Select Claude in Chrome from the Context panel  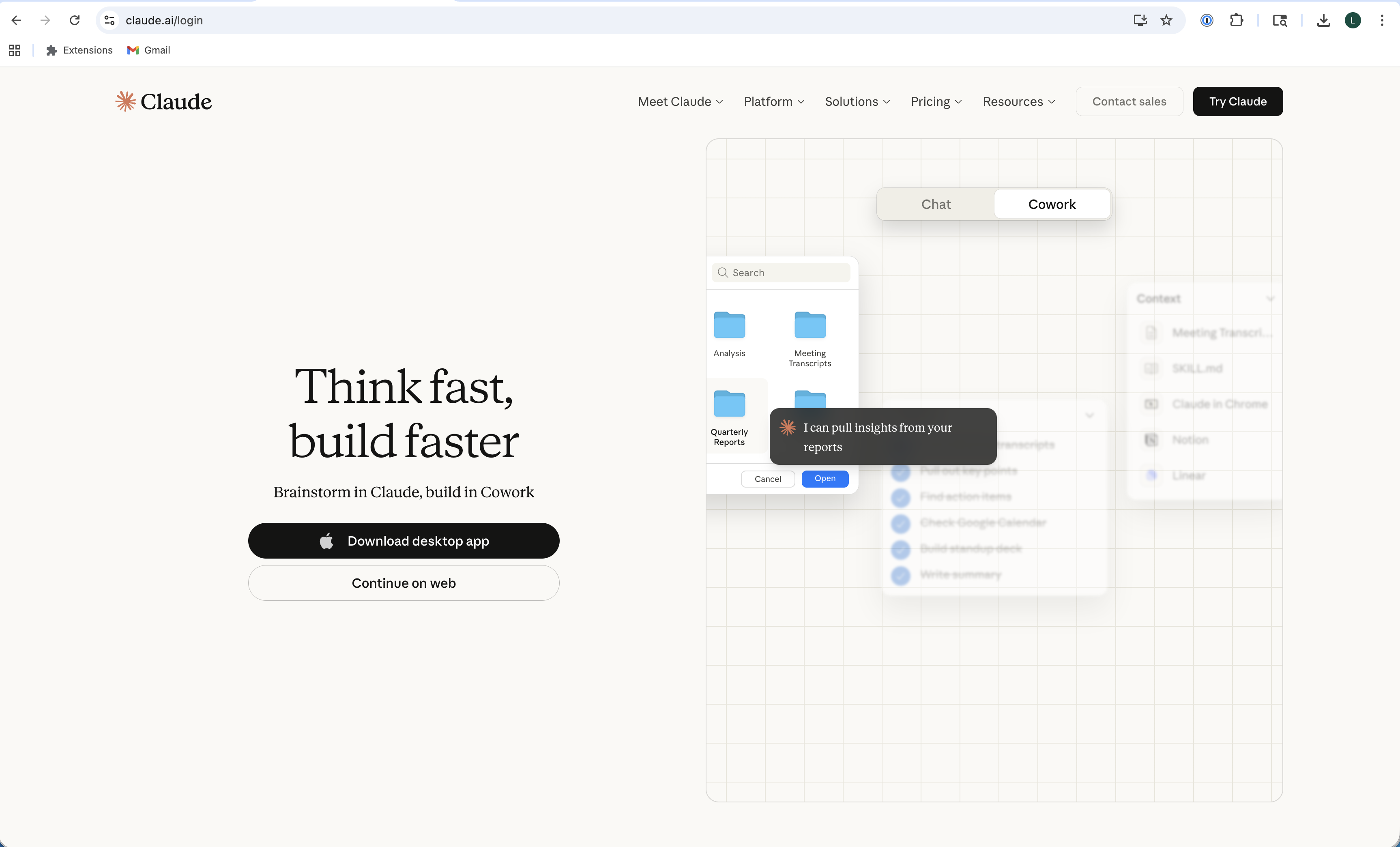tap(1151, 404)
